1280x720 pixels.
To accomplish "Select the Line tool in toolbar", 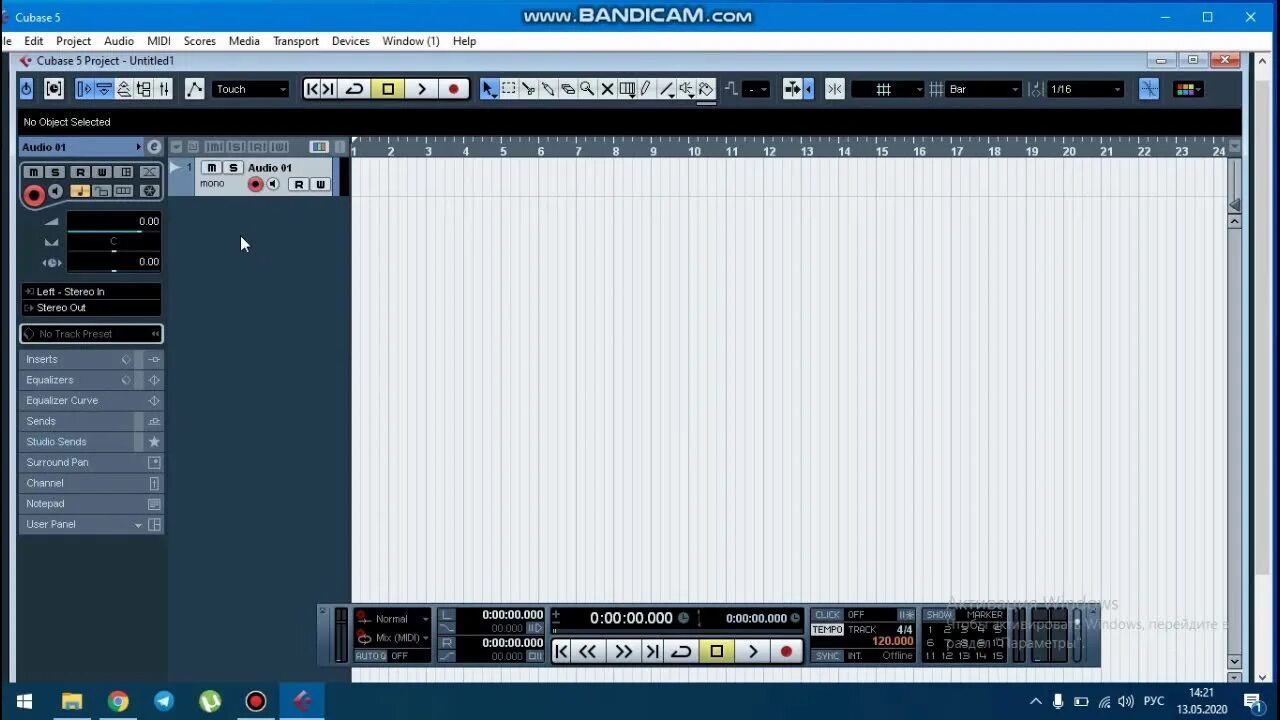I will pyautogui.click(x=666, y=89).
